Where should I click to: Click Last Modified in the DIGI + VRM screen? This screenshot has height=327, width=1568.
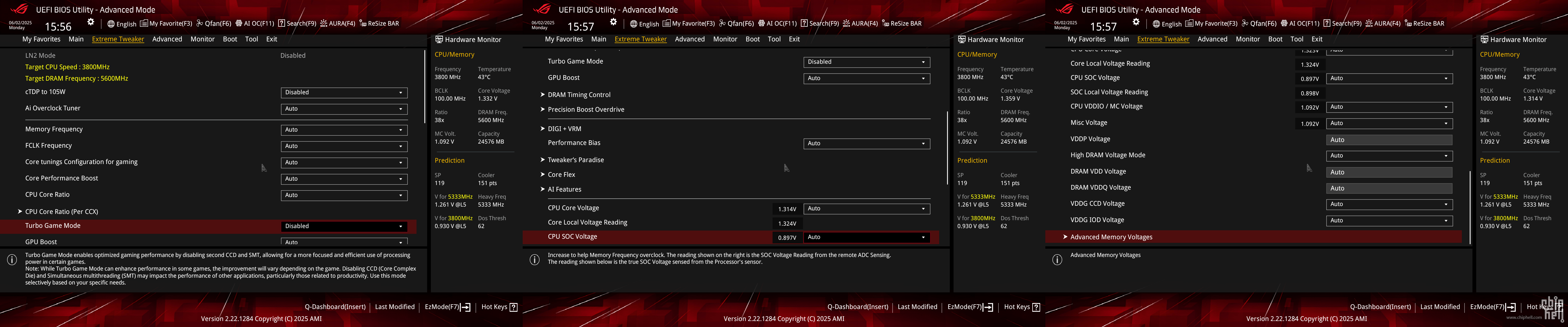(917, 307)
